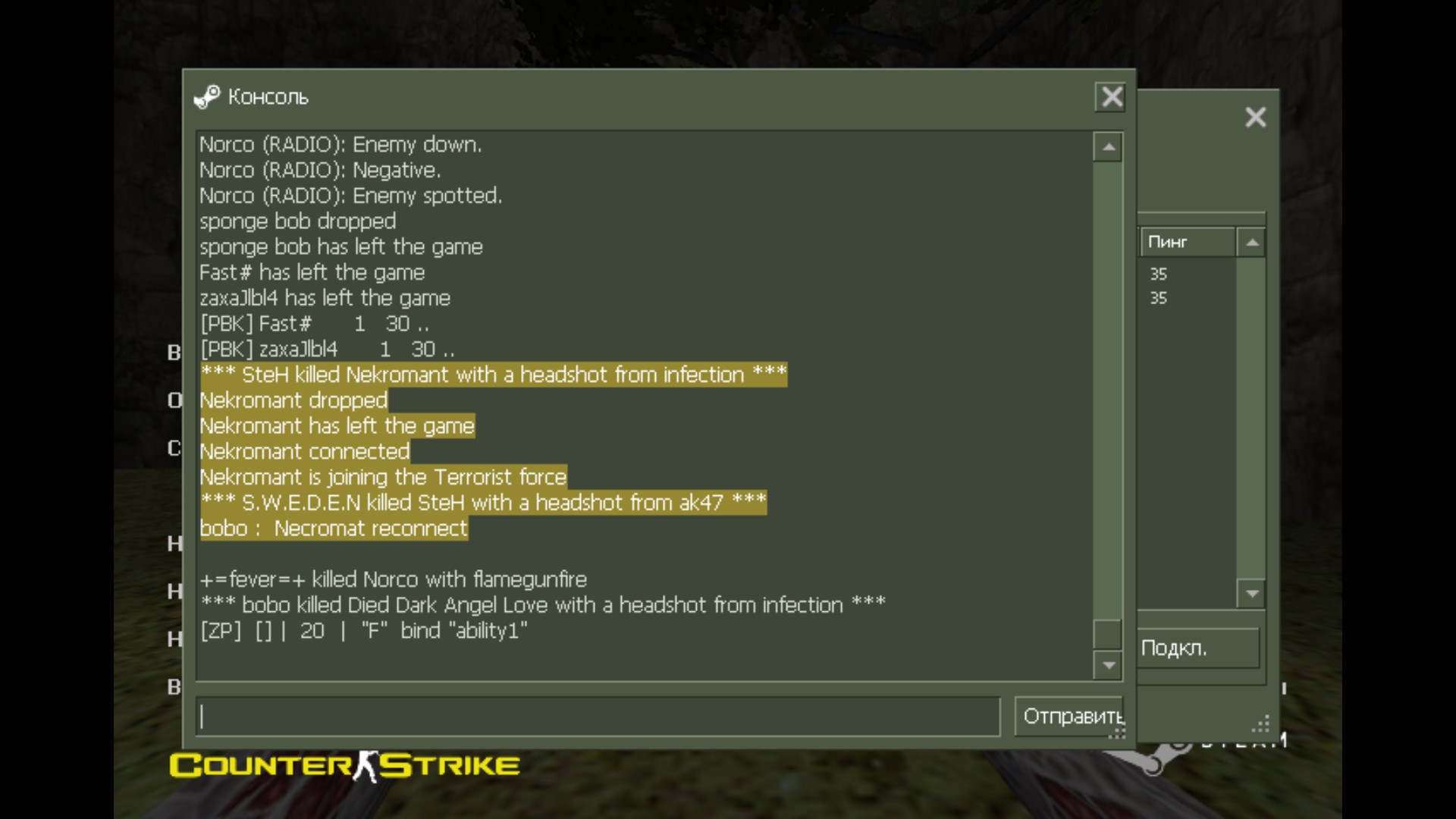Screen dimensions: 1456x819
Task: Close the server browser window behind console
Action: 1255,117
